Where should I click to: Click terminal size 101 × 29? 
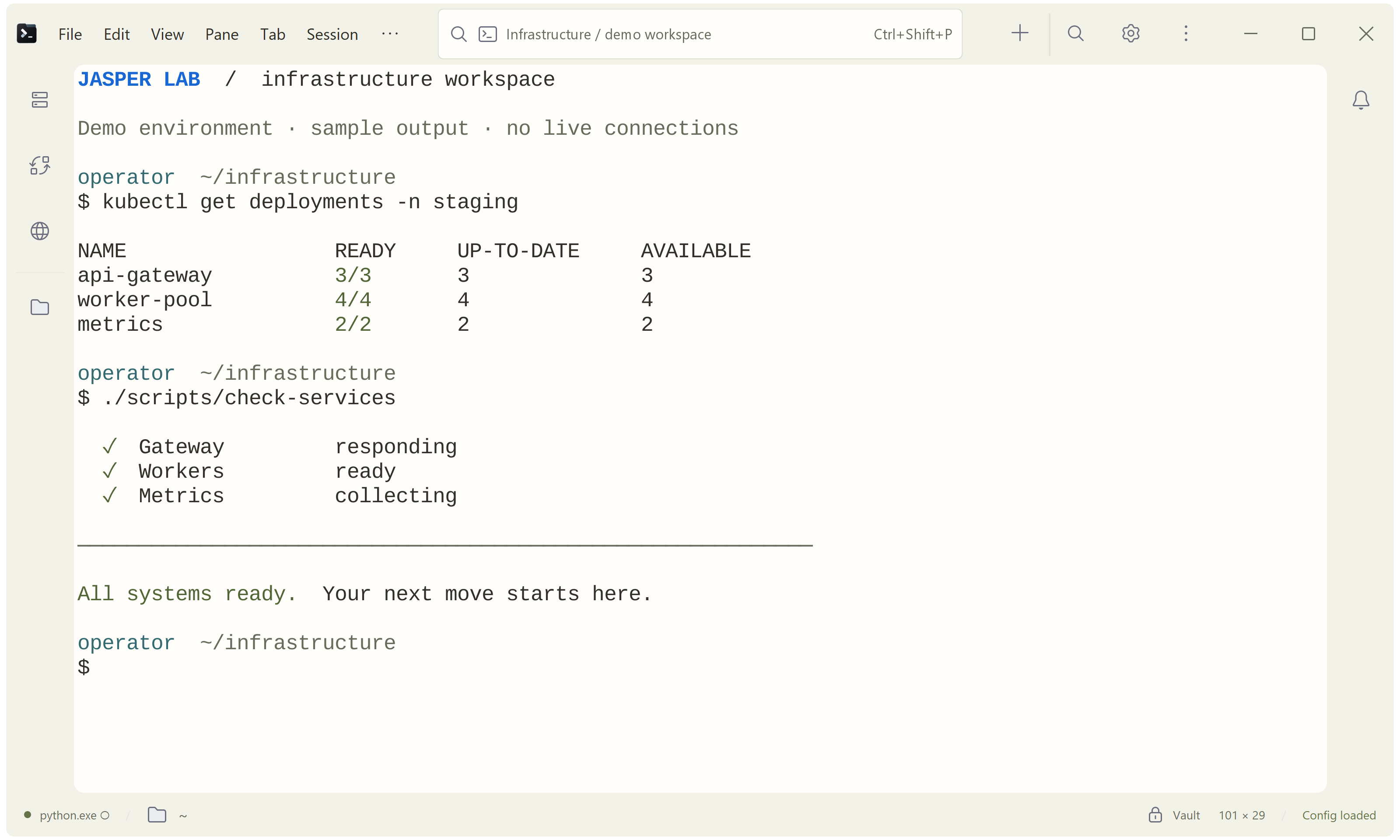(1242, 815)
